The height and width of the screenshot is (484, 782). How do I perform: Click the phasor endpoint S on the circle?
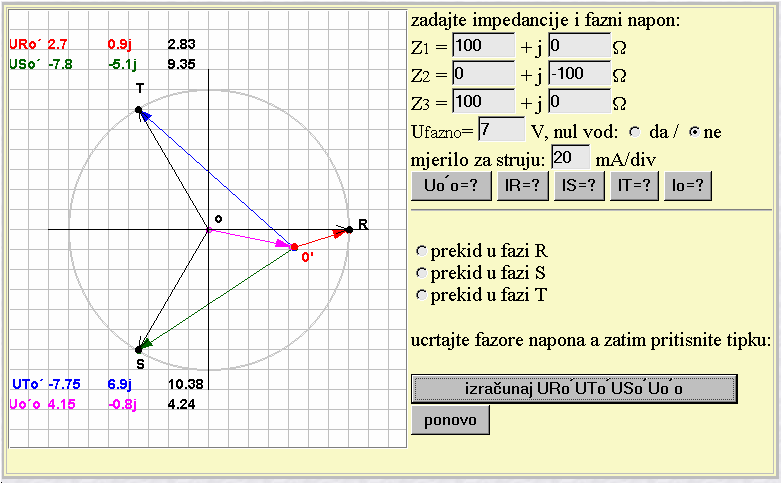(x=139, y=349)
